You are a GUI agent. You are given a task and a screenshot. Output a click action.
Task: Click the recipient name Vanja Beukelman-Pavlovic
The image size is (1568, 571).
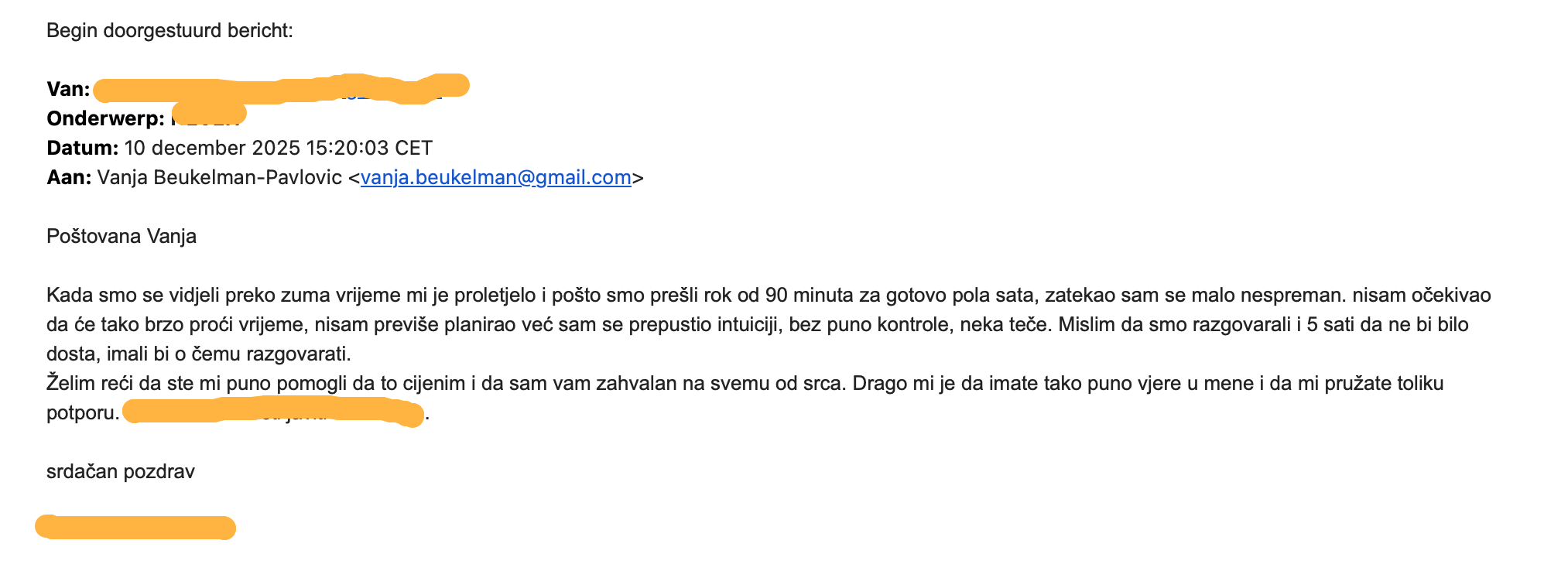(220, 178)
